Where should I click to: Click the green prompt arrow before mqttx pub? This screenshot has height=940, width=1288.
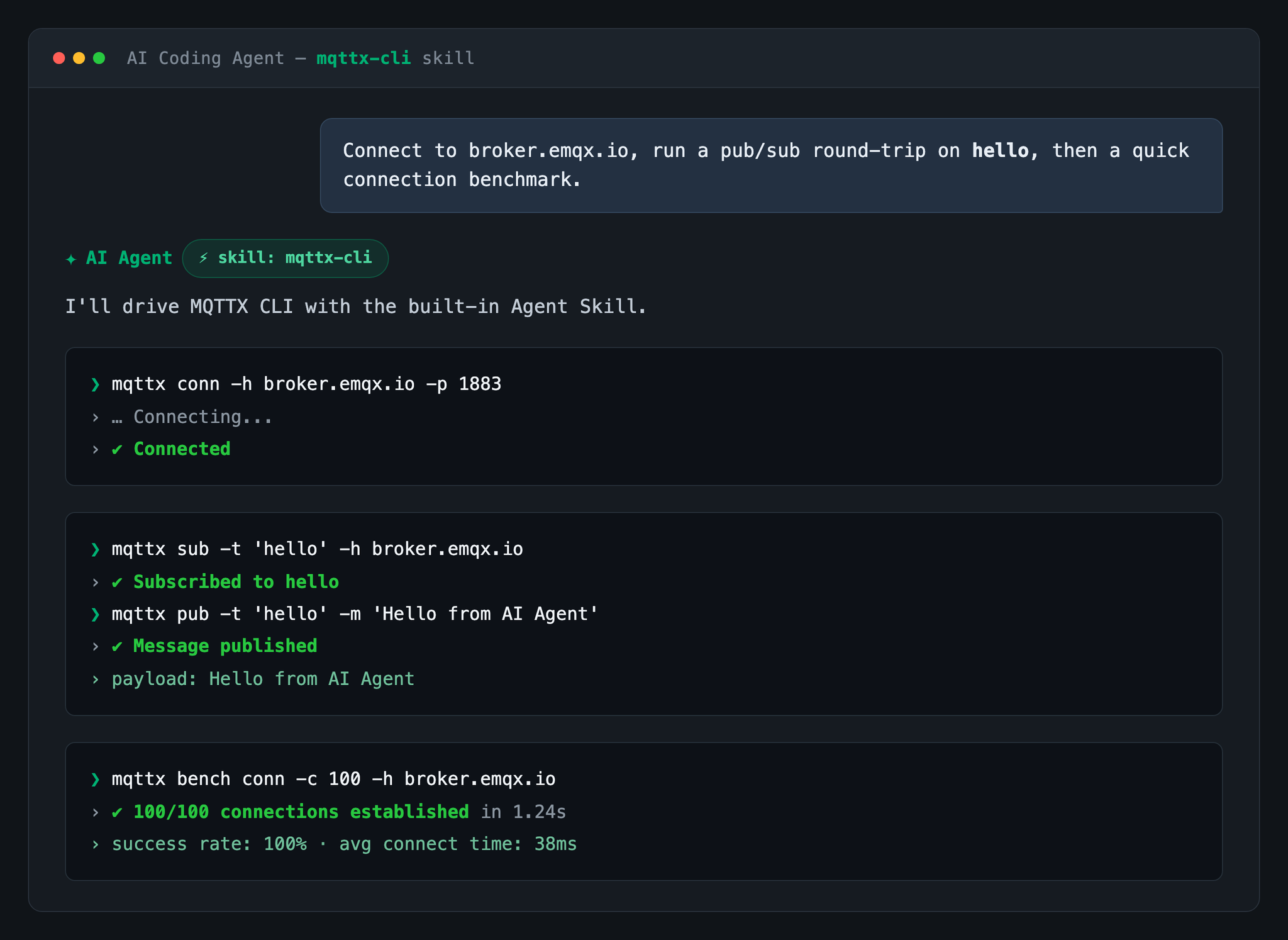(96, 614)
